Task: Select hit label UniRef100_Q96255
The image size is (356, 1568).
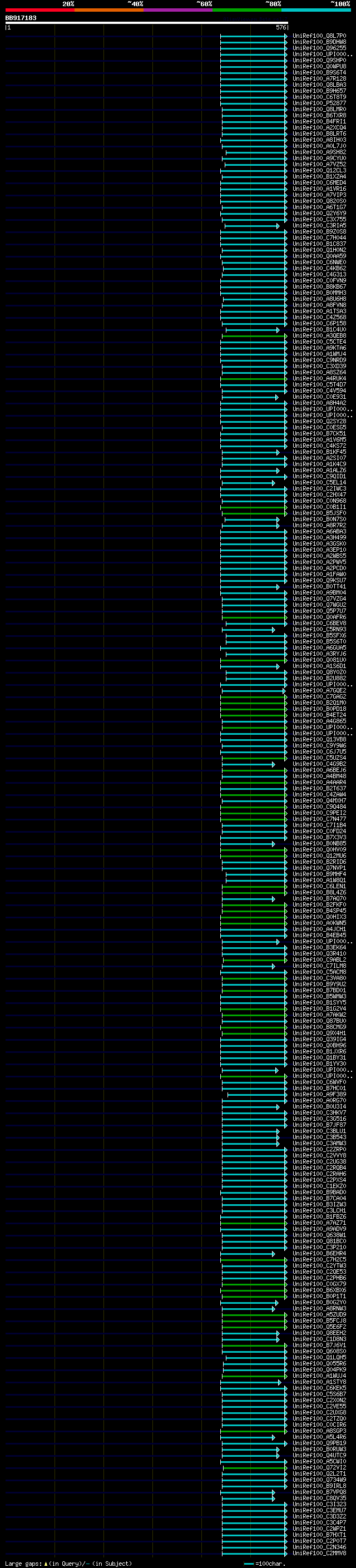Action: (x=319, y=48)
